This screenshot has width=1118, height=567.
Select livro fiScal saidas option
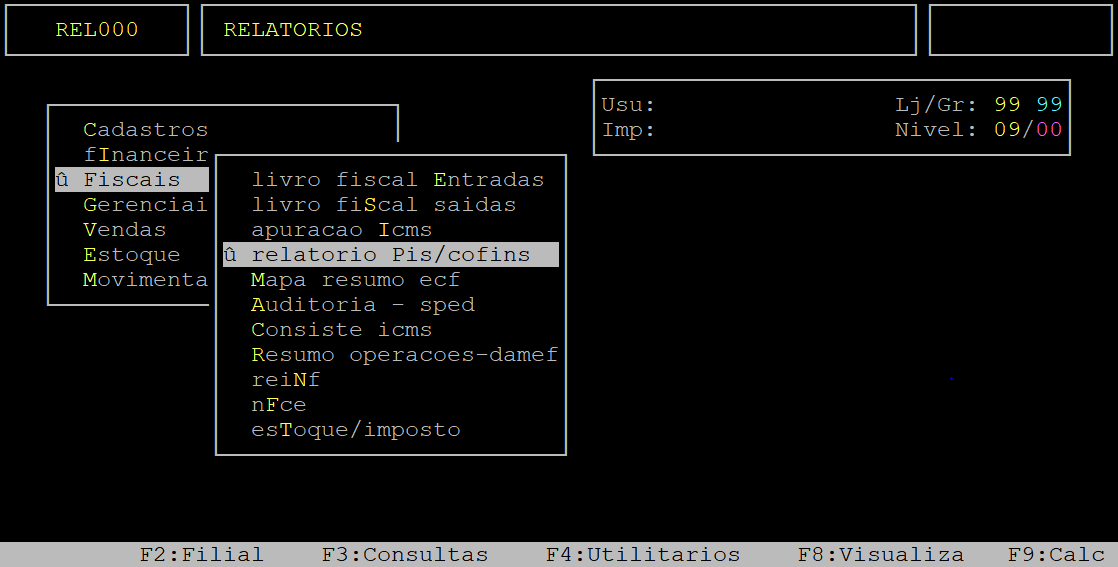pos(383,205)
